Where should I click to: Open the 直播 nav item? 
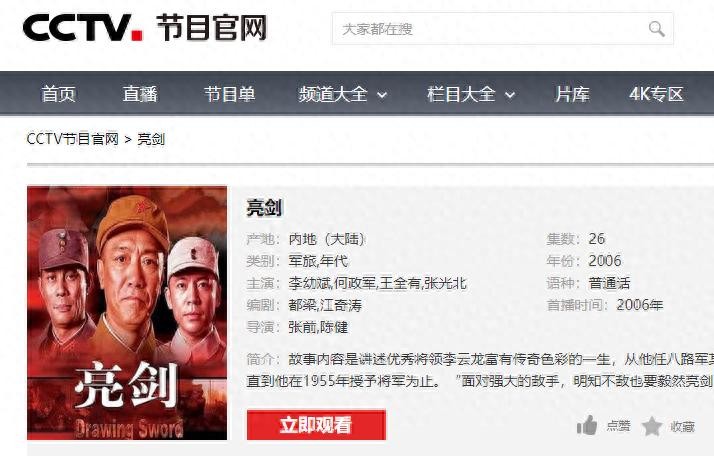(x=140, y=94)
